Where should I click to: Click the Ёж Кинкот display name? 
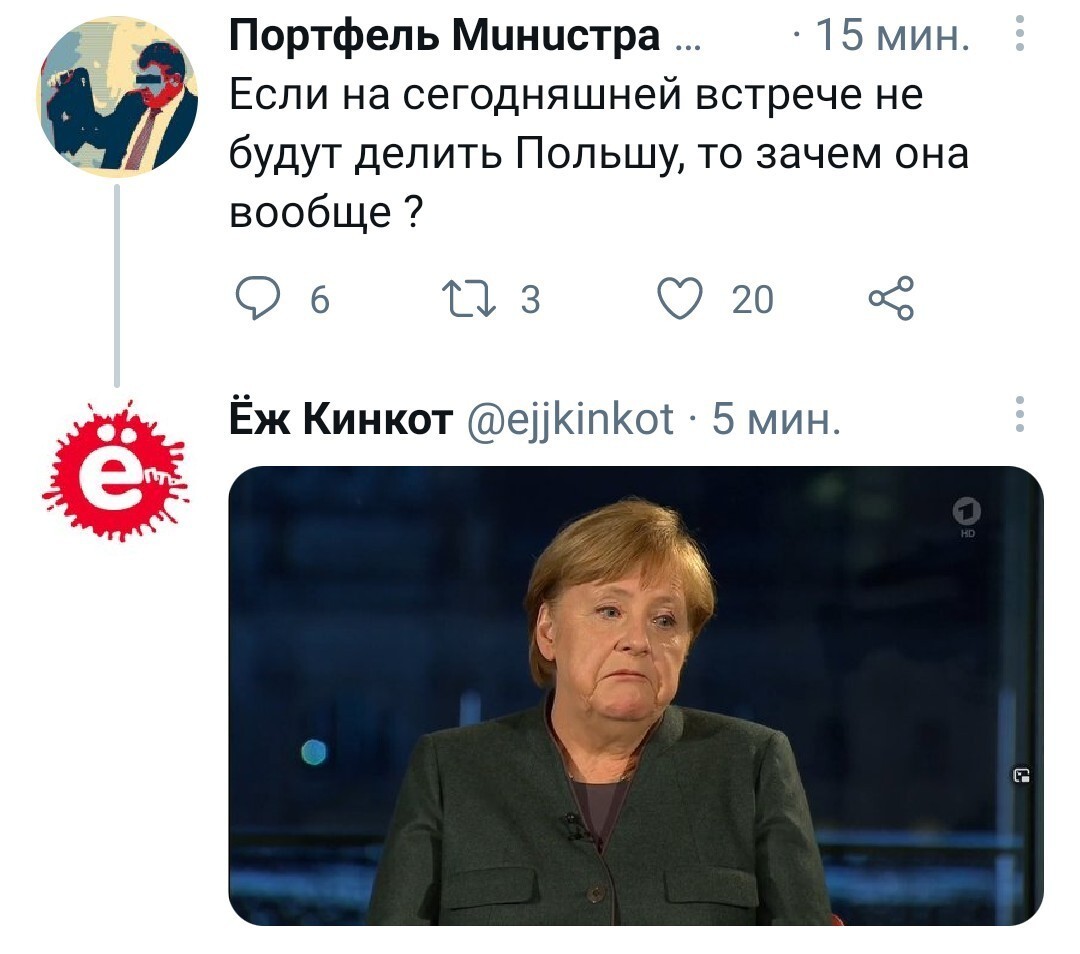[341, 417]
